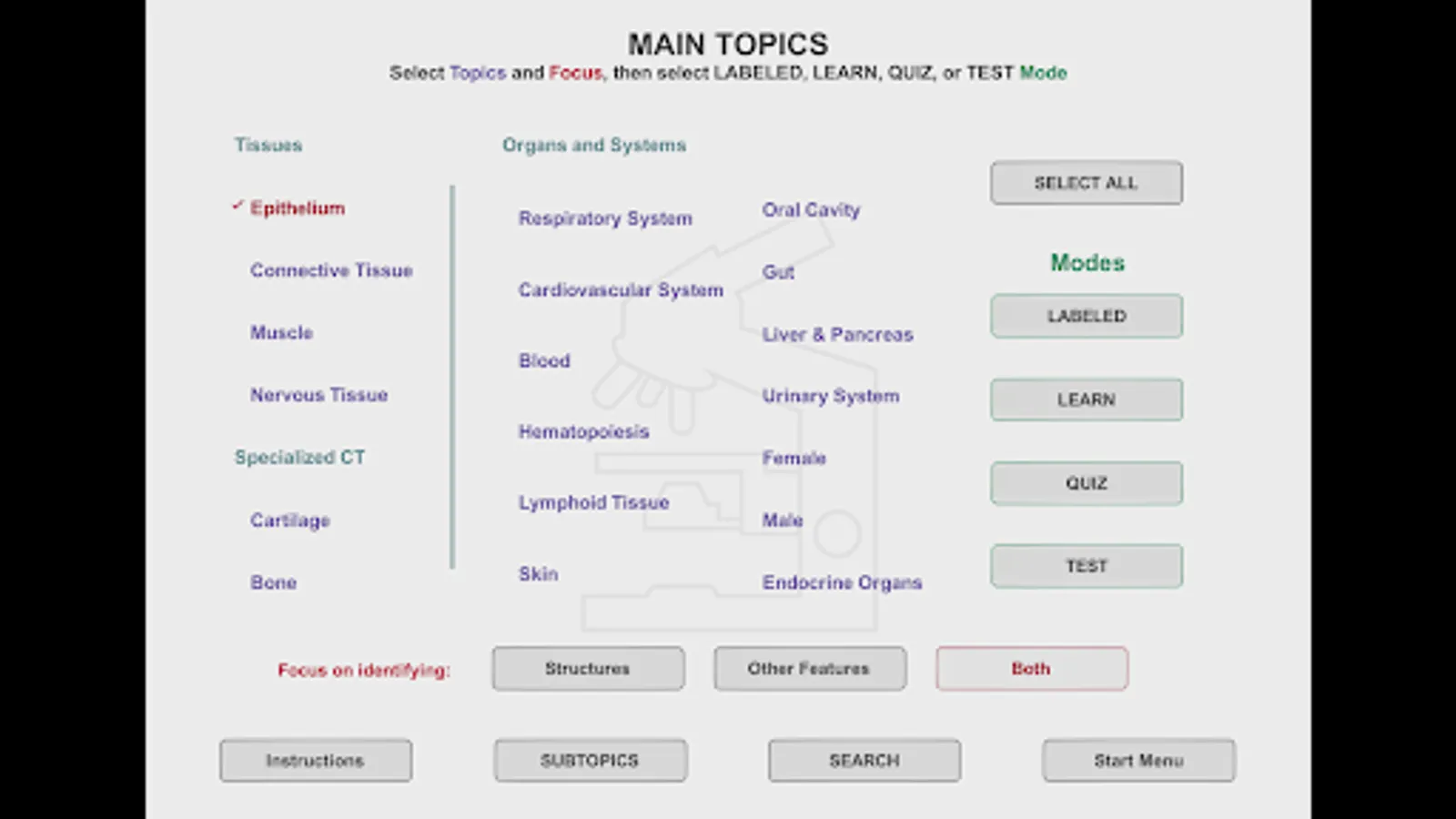Image resolution: width=1456 pixels, height=819 pixels.
Task: Start QUIZ mode
Action: click(x=1087, y=483)
